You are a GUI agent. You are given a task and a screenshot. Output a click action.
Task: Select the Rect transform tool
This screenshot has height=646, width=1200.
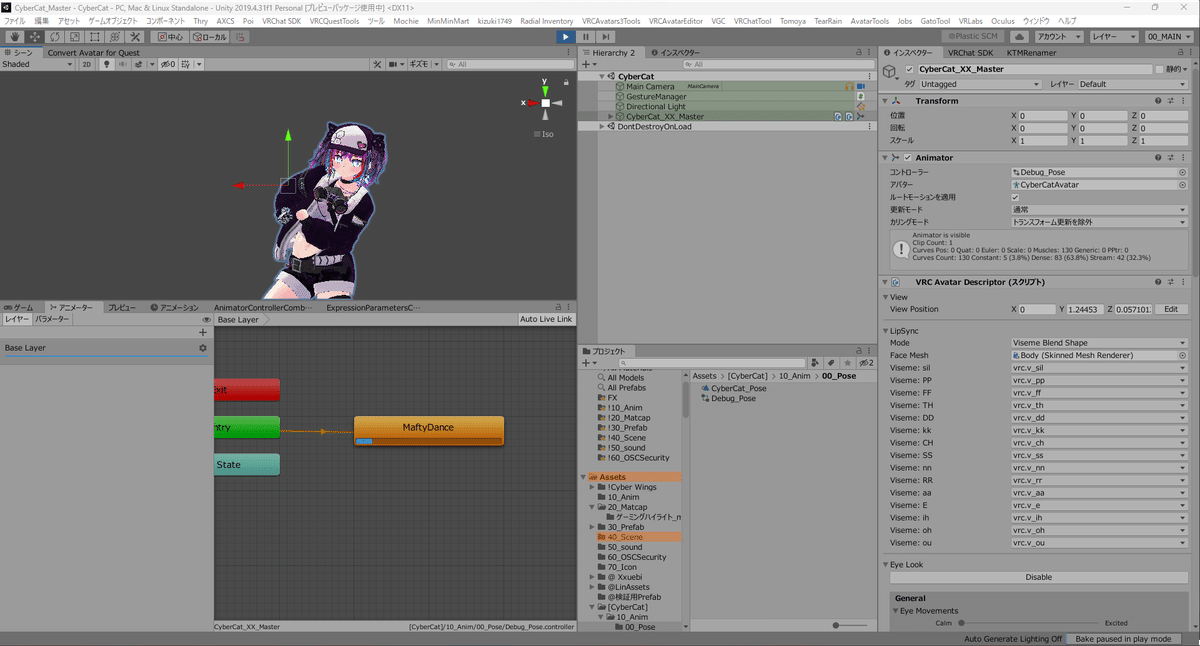(95, 37)
